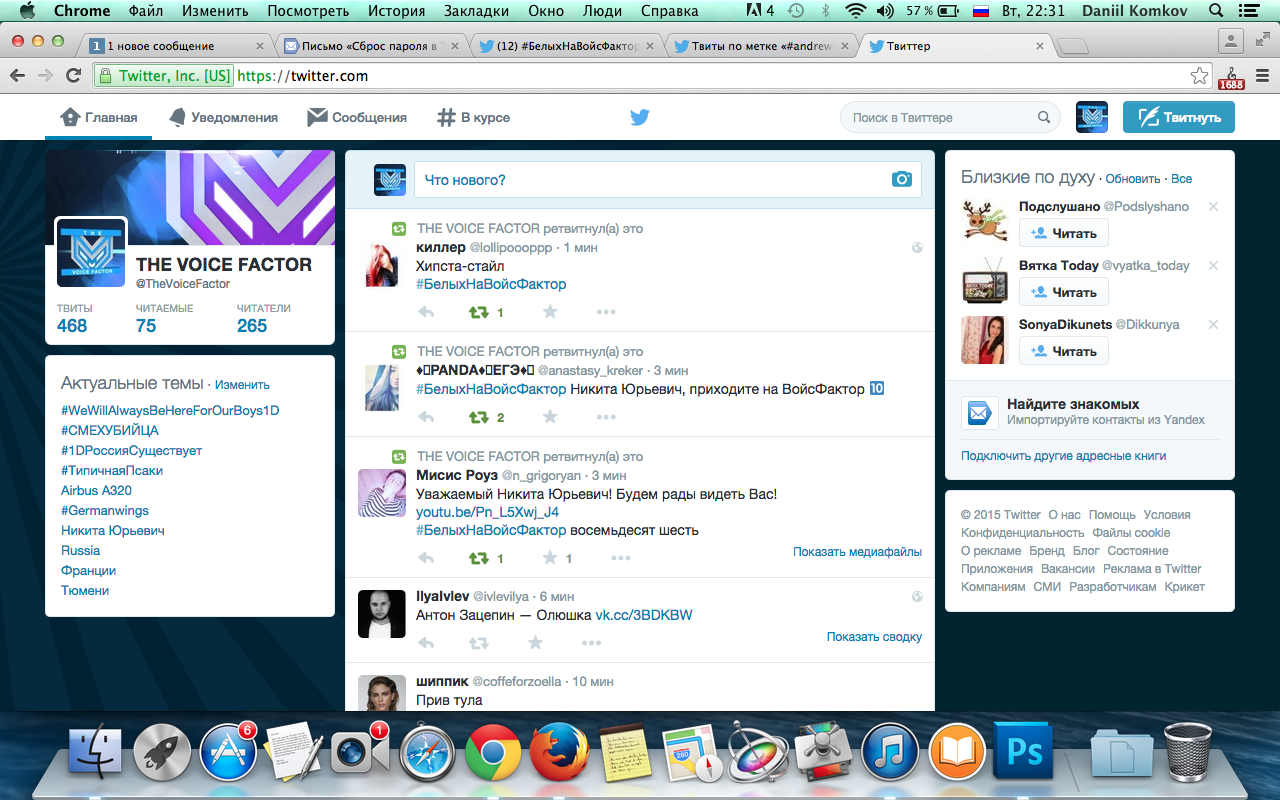Open the volume icon in menu bar
1280x800 pixels.
pyautogui.click(x=885, y=11)
